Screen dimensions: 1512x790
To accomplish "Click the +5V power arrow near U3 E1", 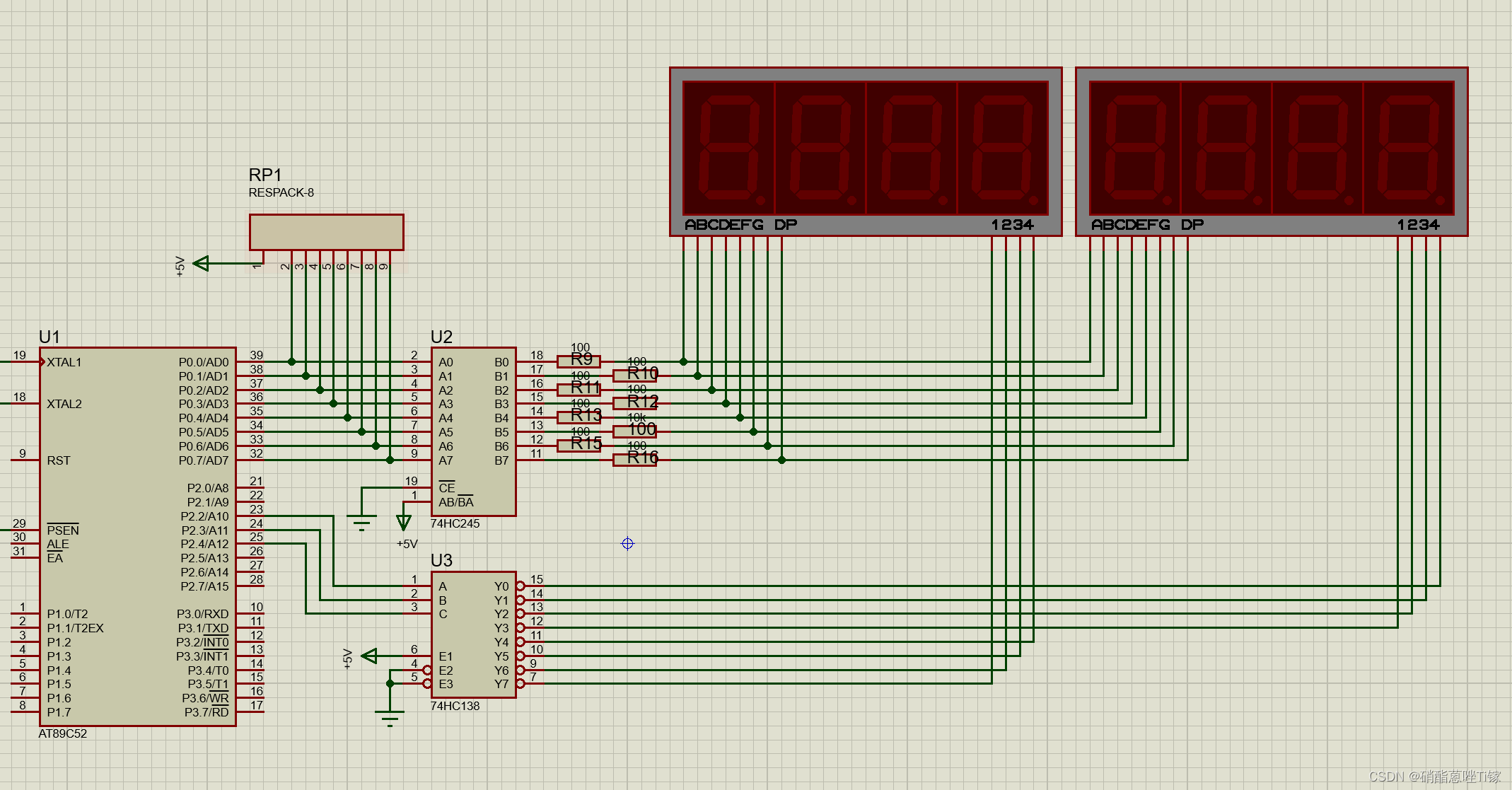I will (369, 656).
